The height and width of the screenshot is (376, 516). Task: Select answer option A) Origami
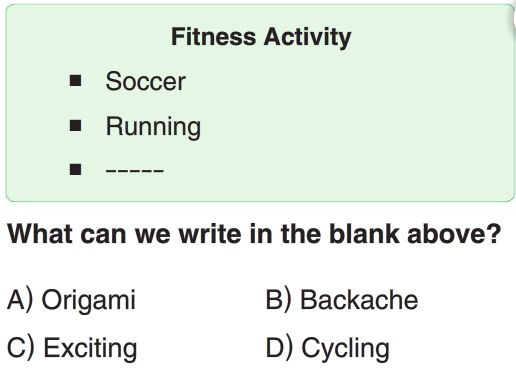71,300
